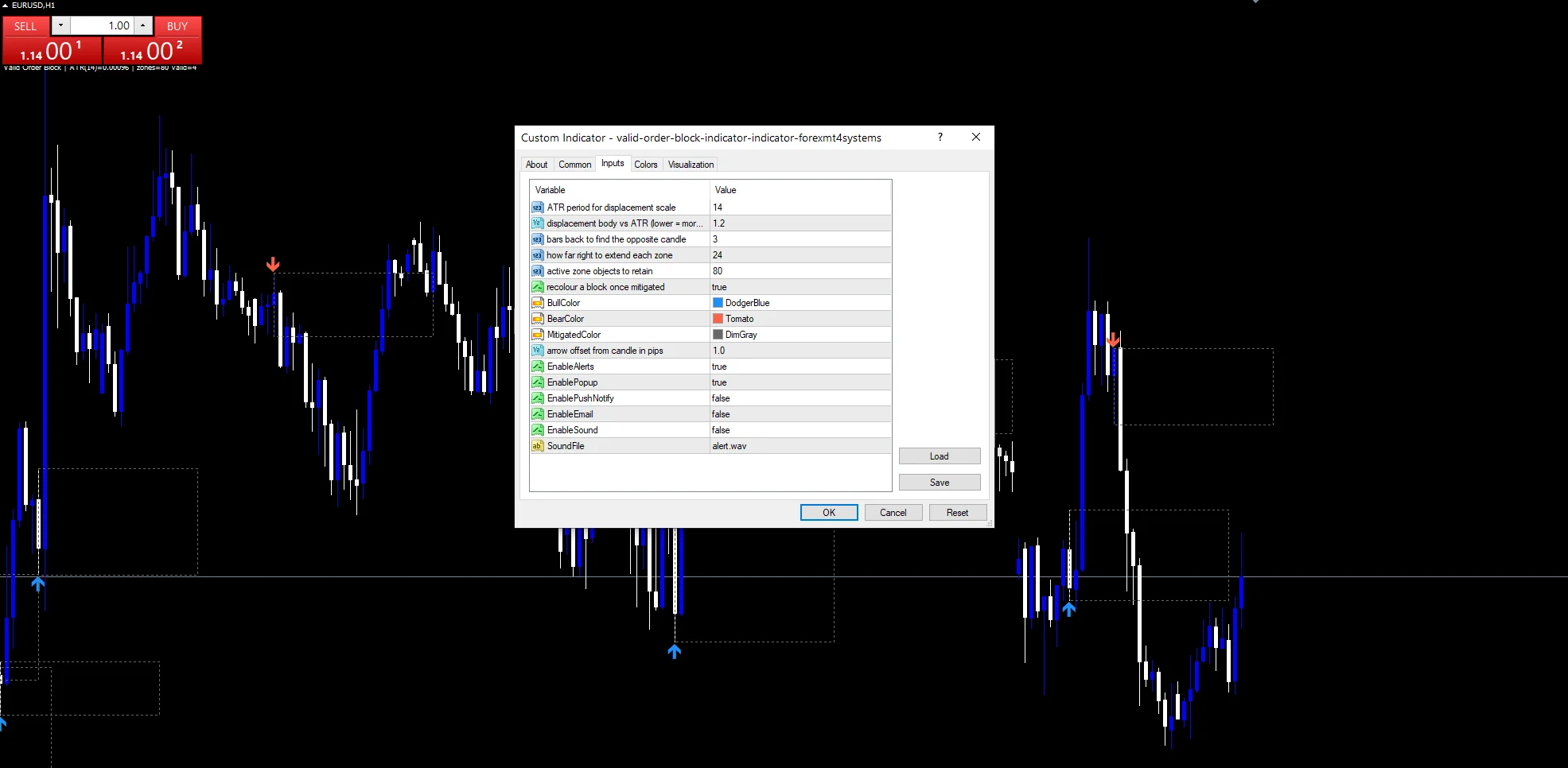The width and height of the screenshot is (1568, 768).
Task: Open the dialog's help question mark
Action: (x=940, y=137)
